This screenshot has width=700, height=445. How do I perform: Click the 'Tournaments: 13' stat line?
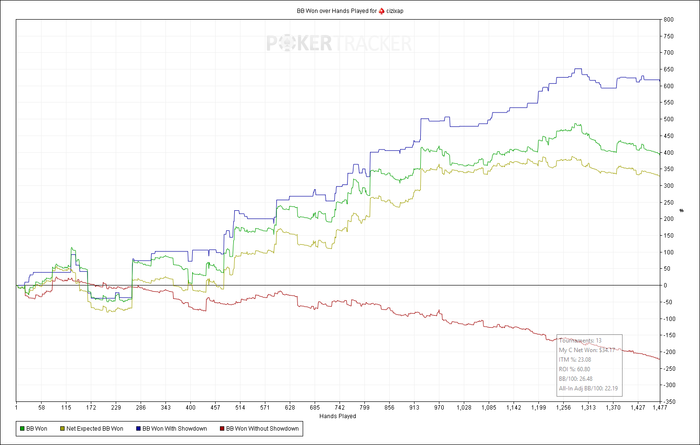(580, 341)
